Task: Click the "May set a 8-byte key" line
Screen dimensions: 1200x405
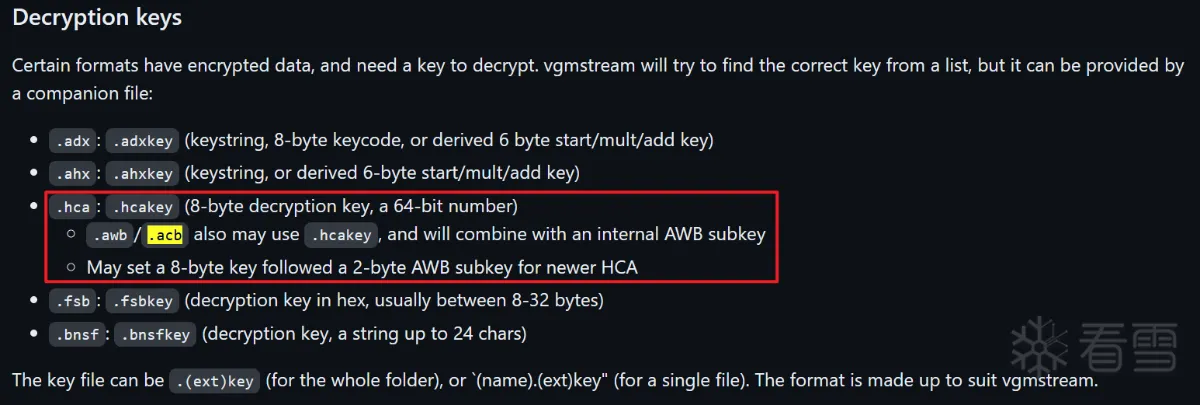Action: [x=362, y=267]
